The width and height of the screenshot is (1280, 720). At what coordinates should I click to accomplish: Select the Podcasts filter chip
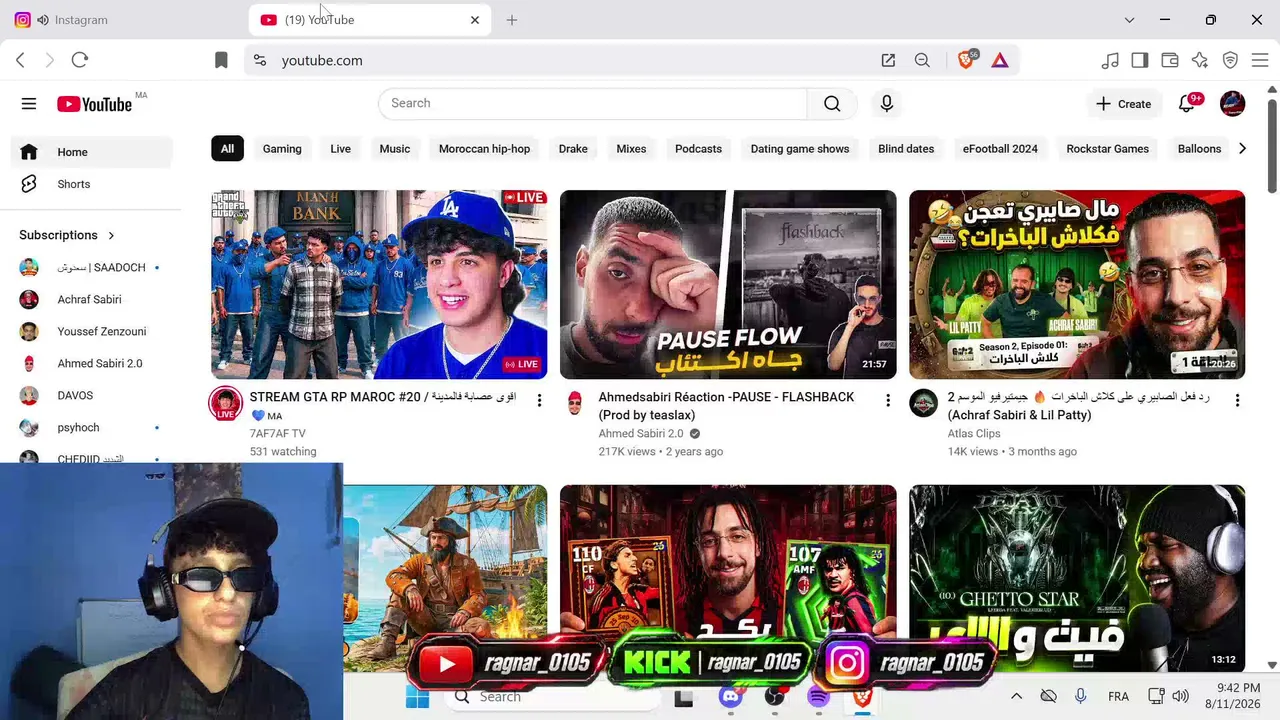(698, 149)
